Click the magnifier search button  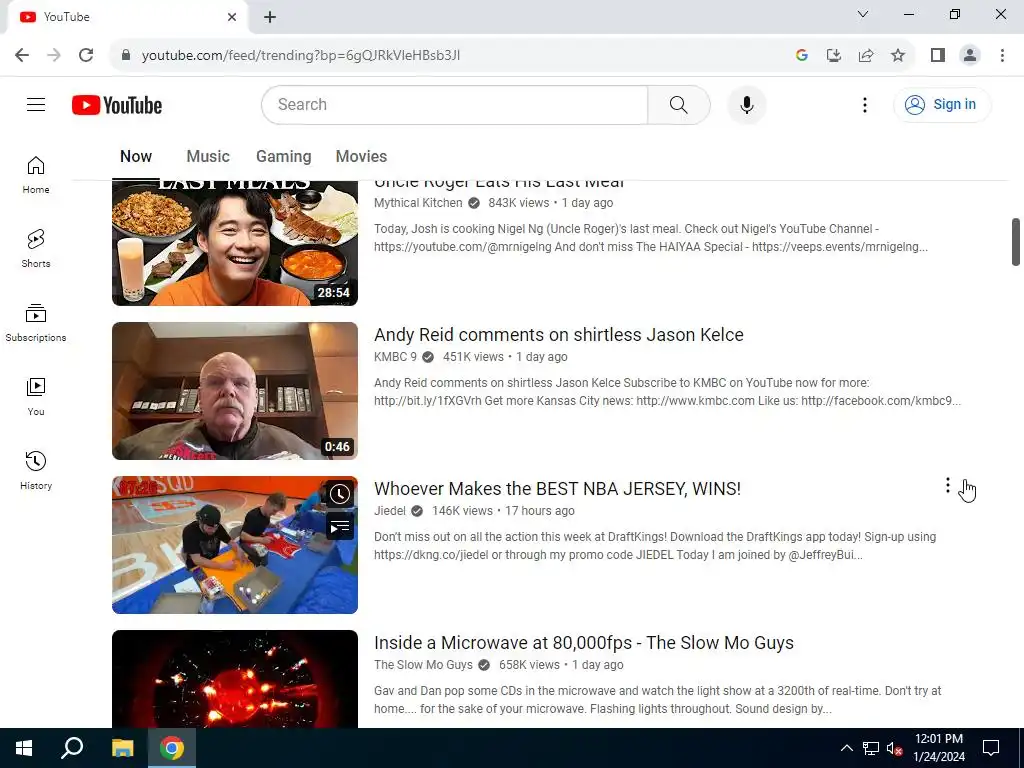pos(679,104)
